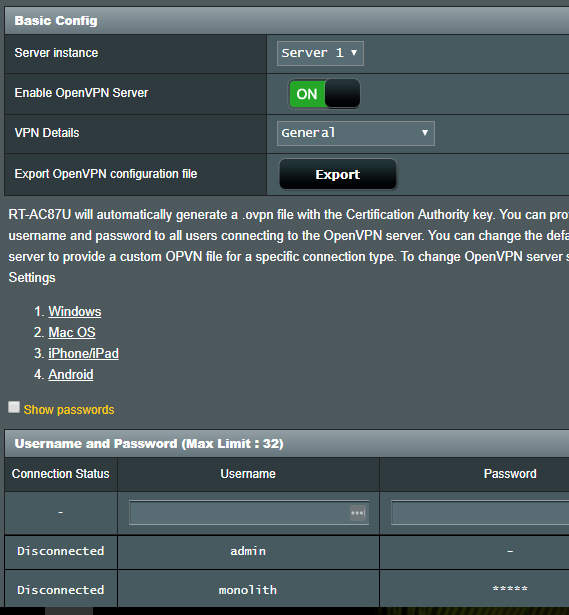Click the new Password input field

tap(480, 513)
